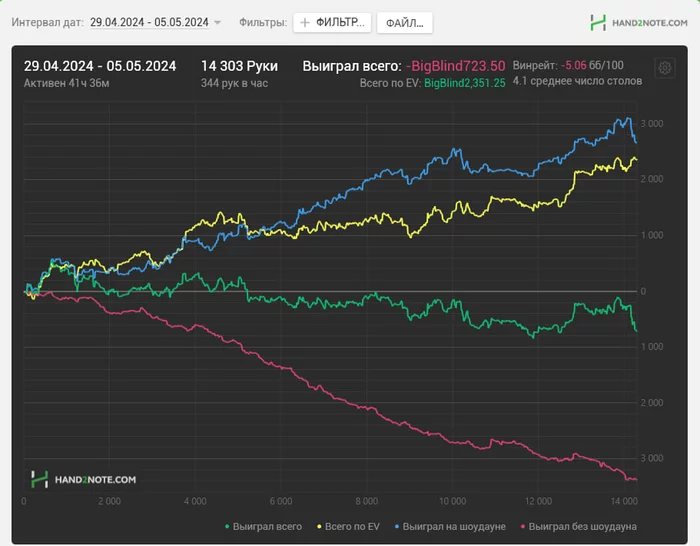Click the Выиграл всего -BigBlind723.50 value
700x546 pixels.
click(x=455, y=66)
